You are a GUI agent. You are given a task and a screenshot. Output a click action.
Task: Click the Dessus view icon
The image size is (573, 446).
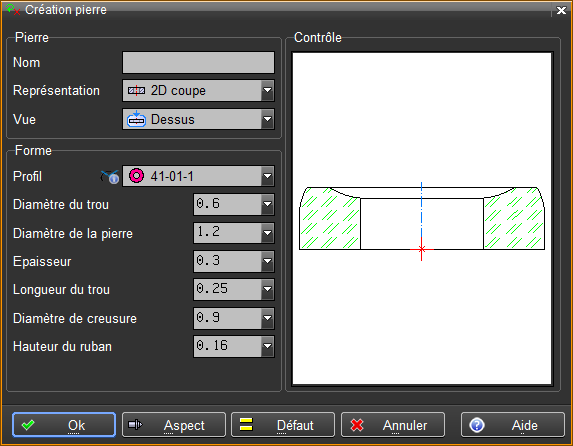136,119
